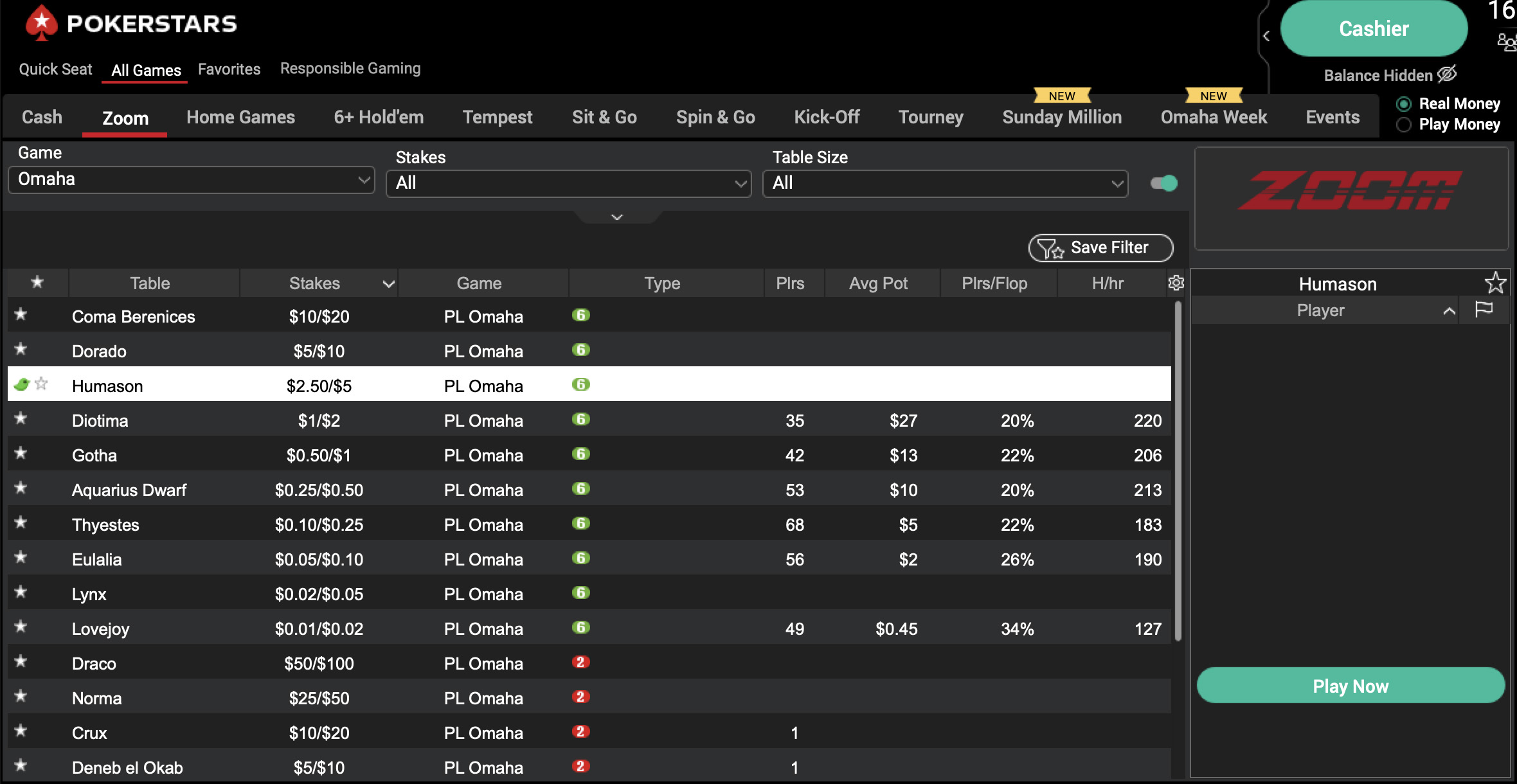The width and height of the screenshot is (1517, 784).
Task: Toggle Balance Hidden eye icon
Action: pyautogui.click(x=1446, y=74)
